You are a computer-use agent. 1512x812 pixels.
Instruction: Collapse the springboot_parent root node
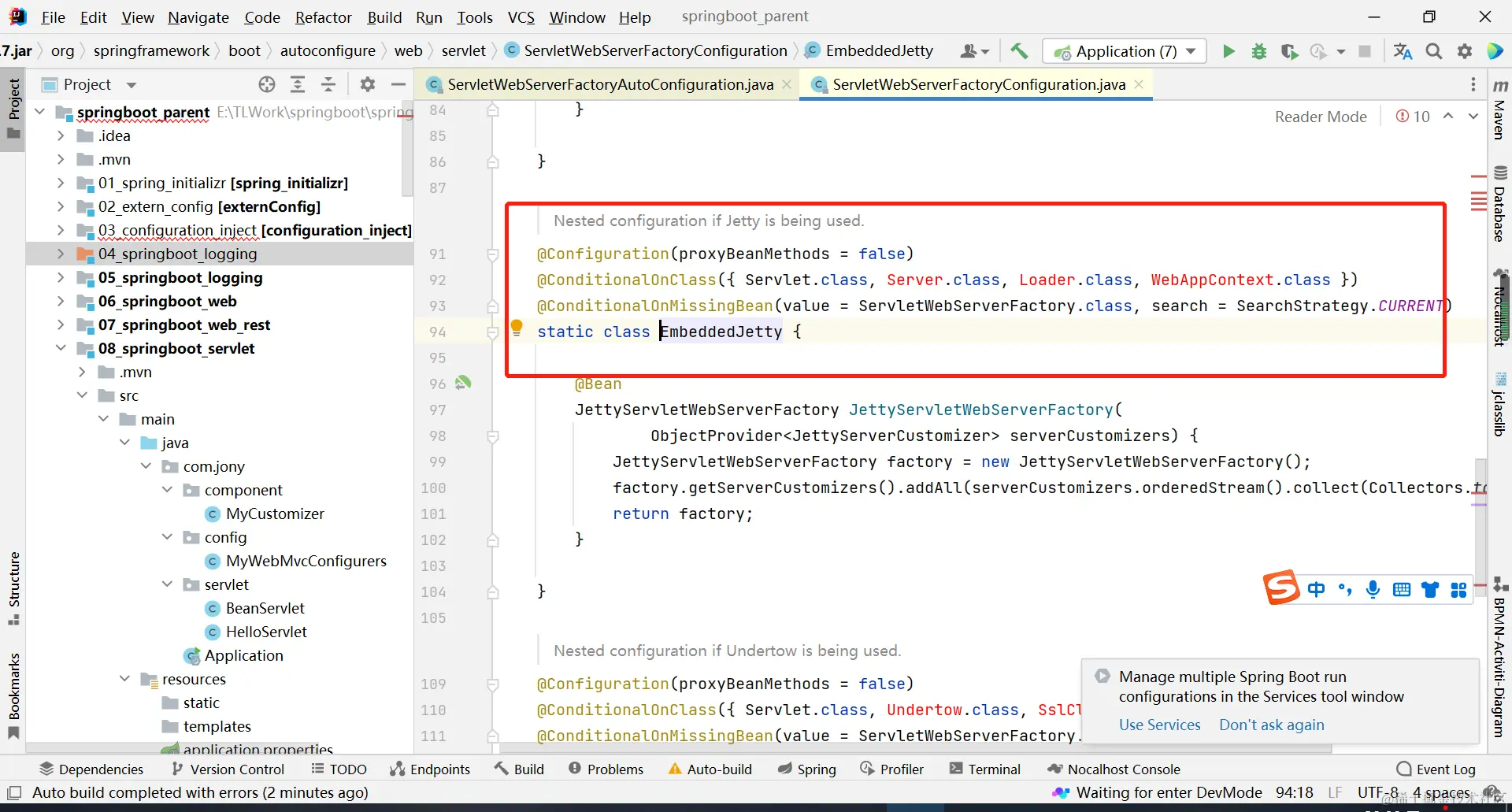(x=40, y=112)
